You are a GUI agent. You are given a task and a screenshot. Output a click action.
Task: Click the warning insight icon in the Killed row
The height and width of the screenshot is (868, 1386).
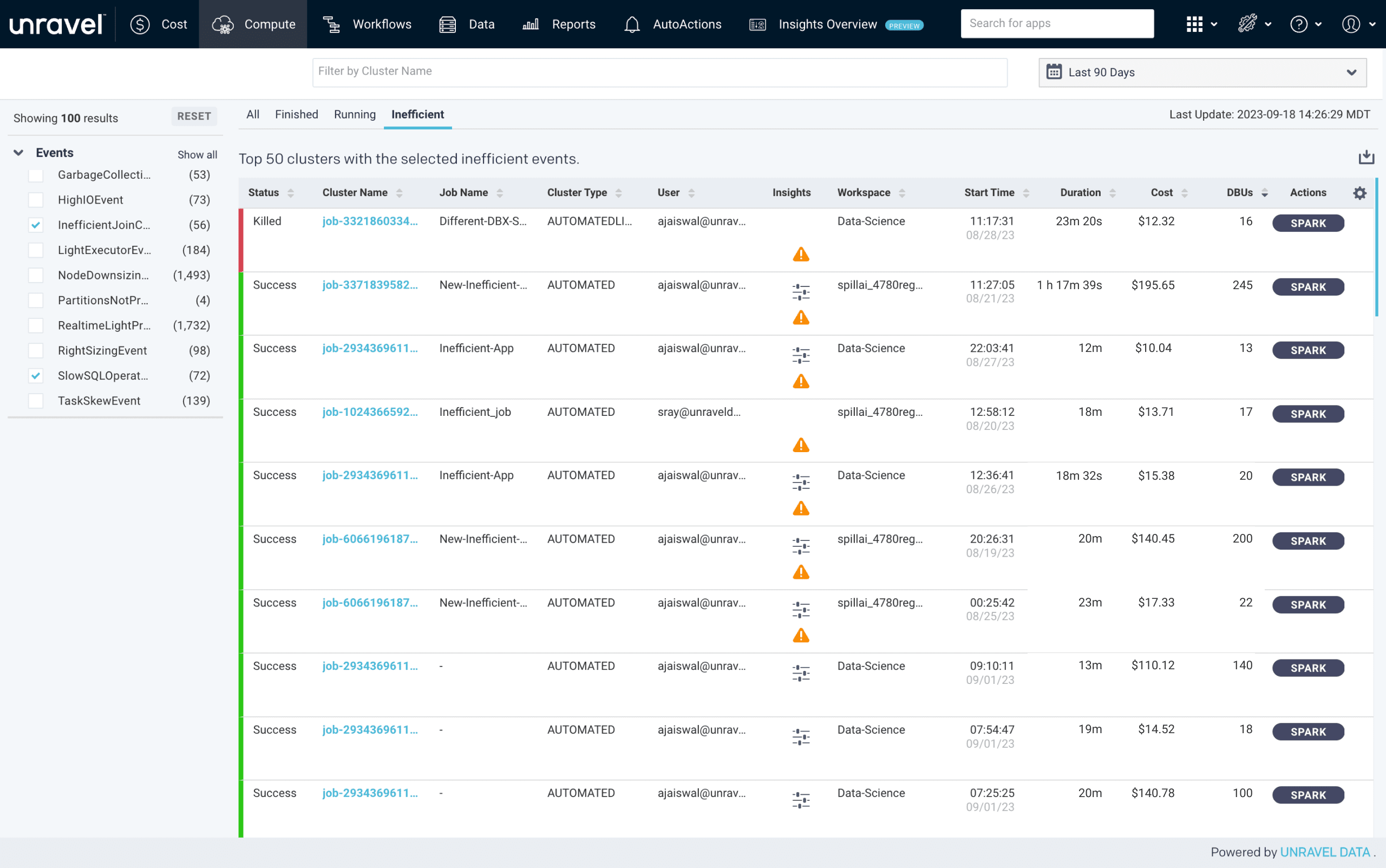[x=801, y=254]
